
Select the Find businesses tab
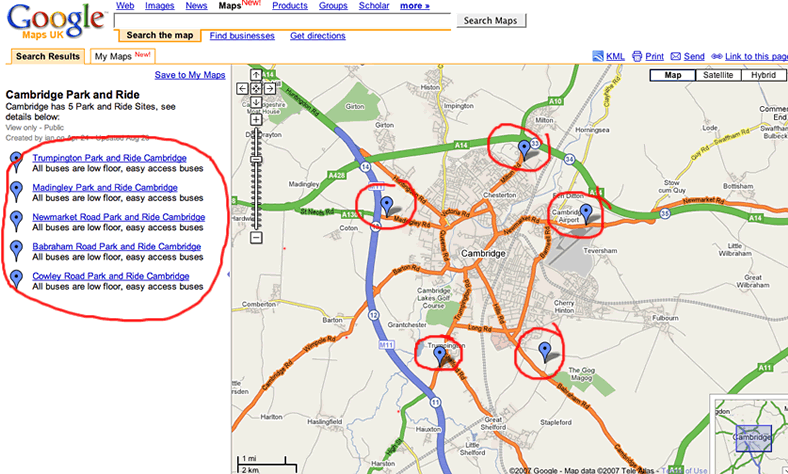(242, 36)
